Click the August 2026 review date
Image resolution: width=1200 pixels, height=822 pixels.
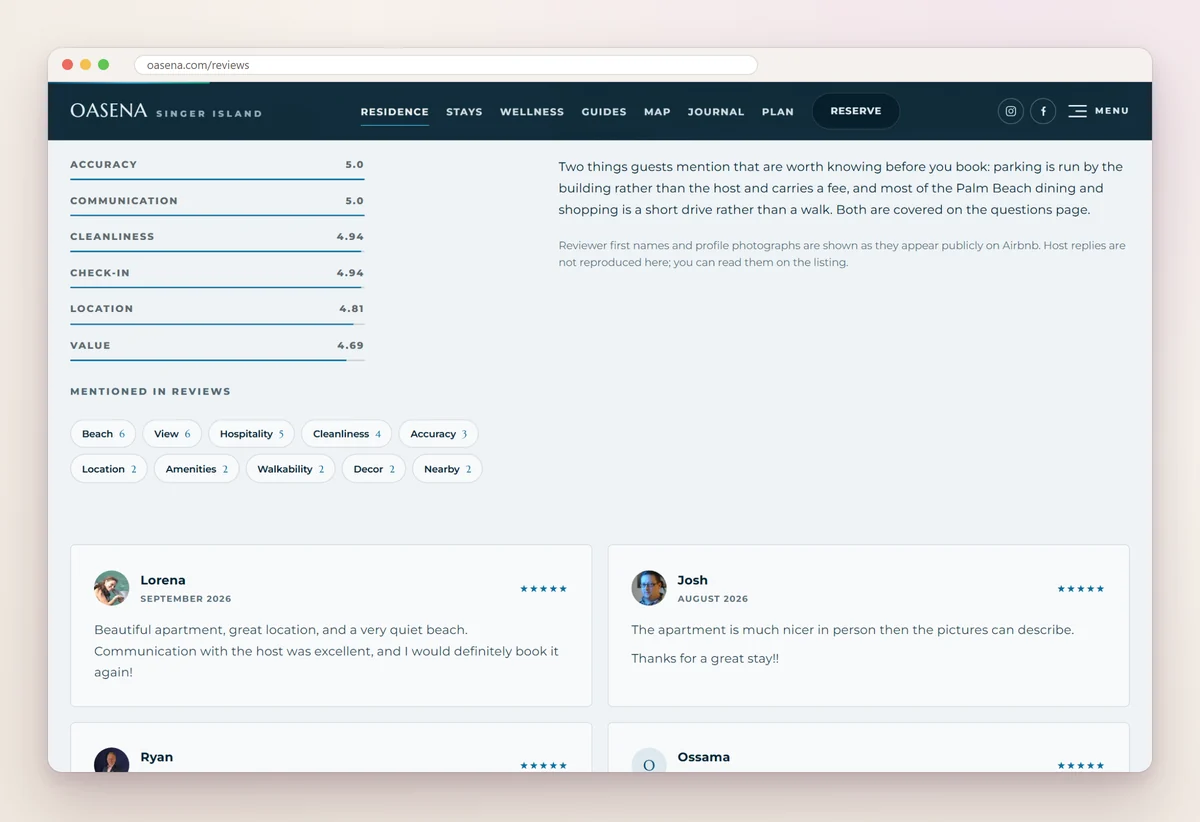[713, 599]
